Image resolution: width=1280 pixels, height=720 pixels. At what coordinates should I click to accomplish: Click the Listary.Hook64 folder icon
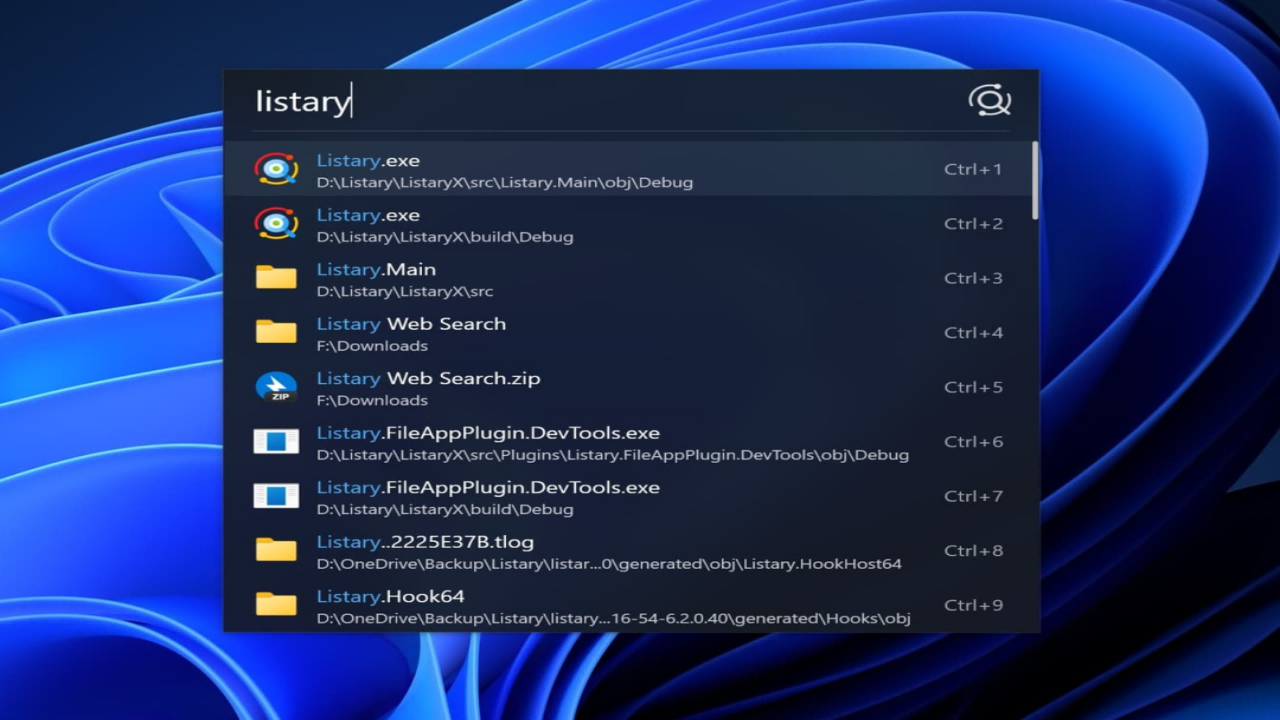click(x=276, y=604)
